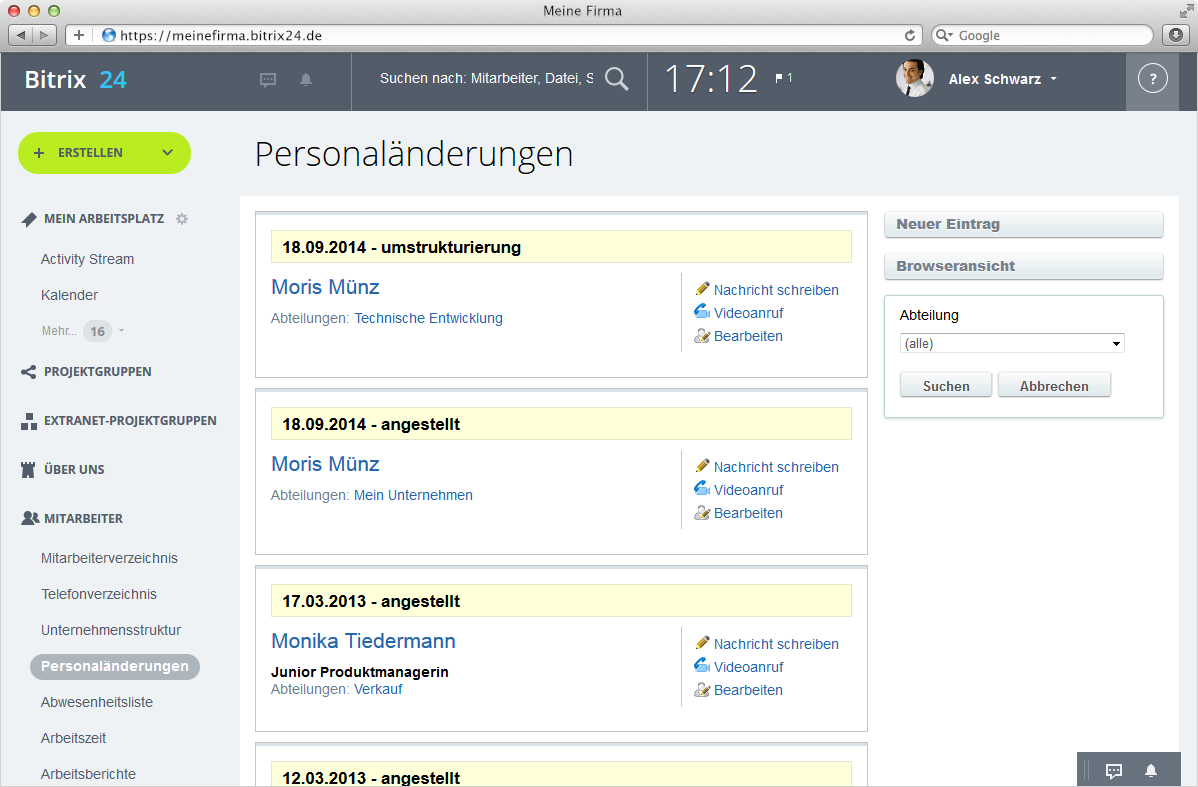
Task: Click the Über uns castle icon
Action: pos(28,470)
